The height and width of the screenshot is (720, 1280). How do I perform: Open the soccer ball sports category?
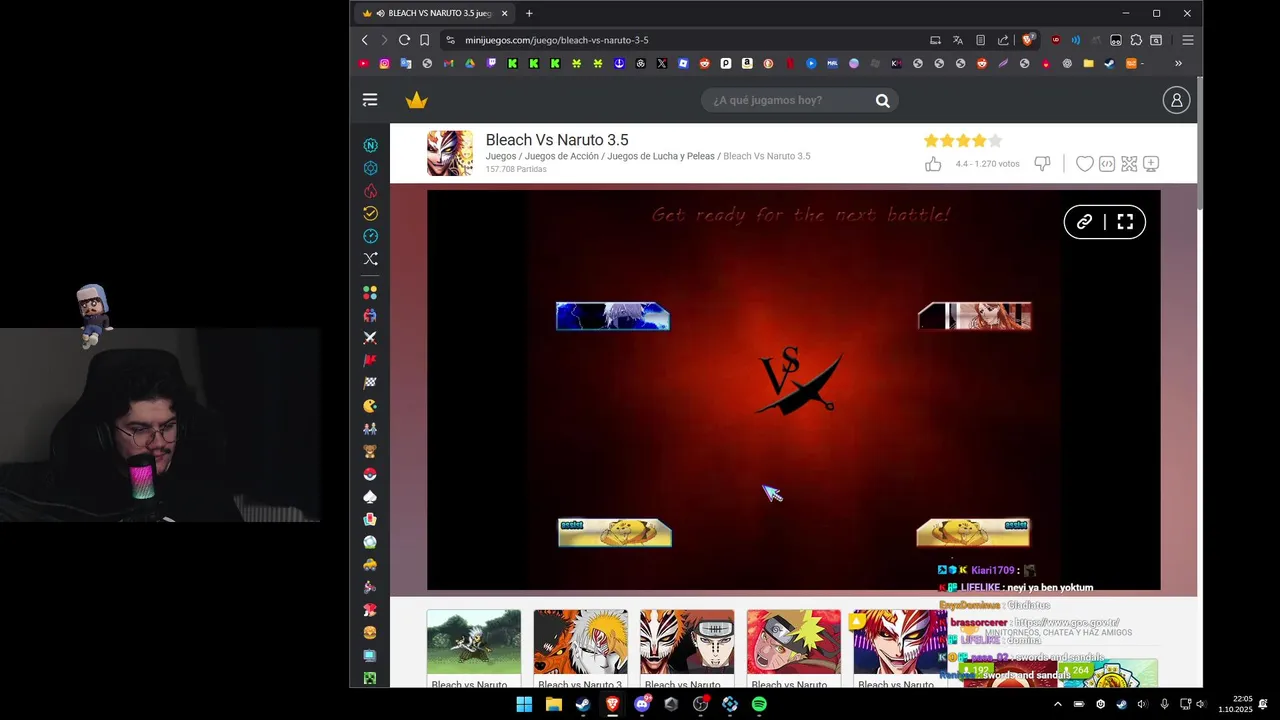coord(370,542)
